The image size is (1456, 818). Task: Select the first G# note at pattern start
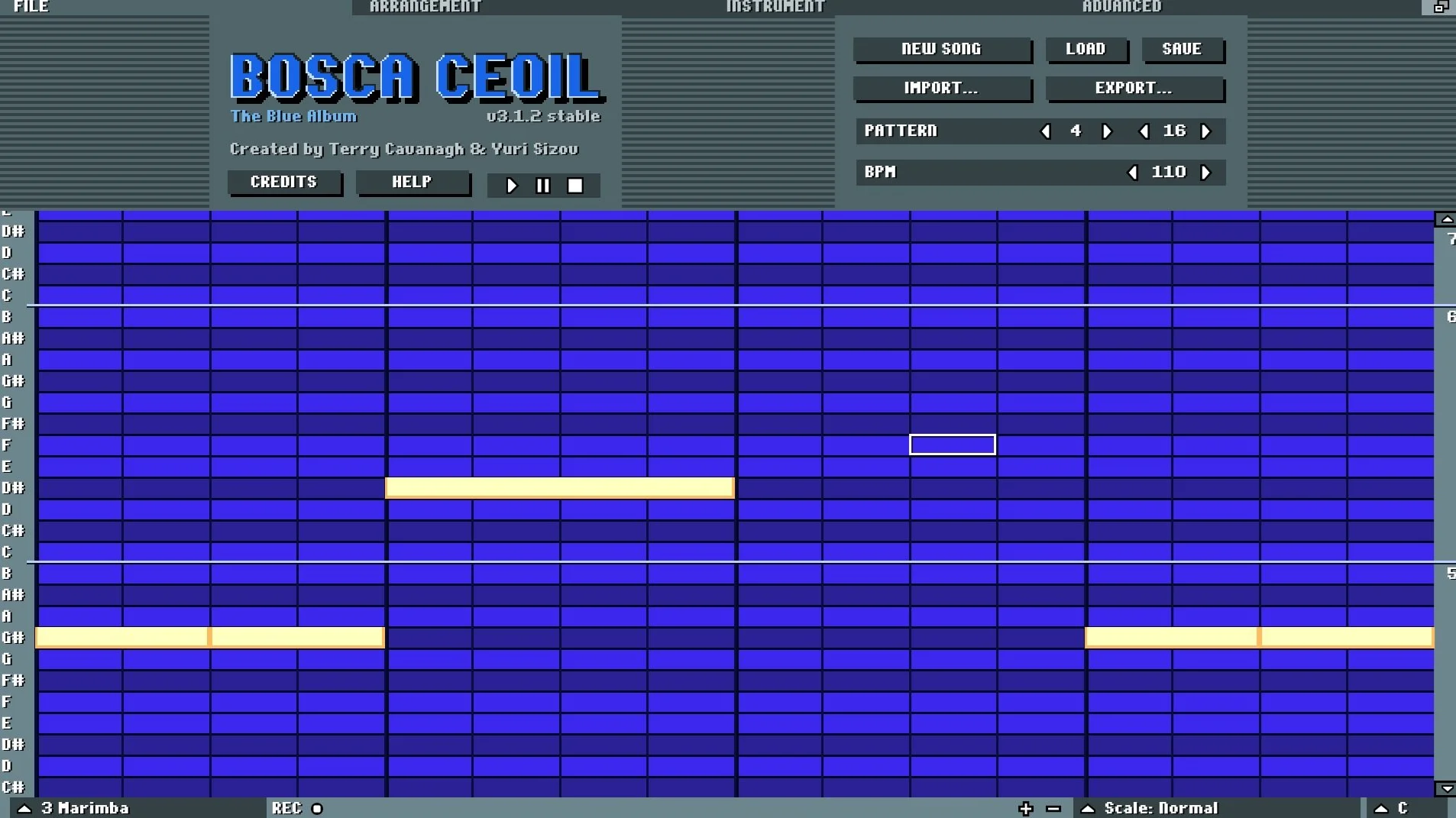[122, 637]
